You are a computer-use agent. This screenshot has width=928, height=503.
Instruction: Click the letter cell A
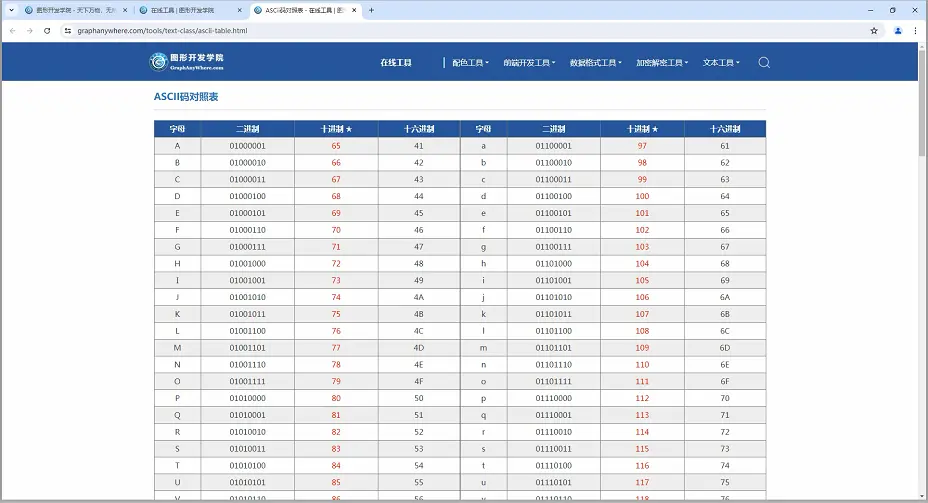tap(177, 146)
